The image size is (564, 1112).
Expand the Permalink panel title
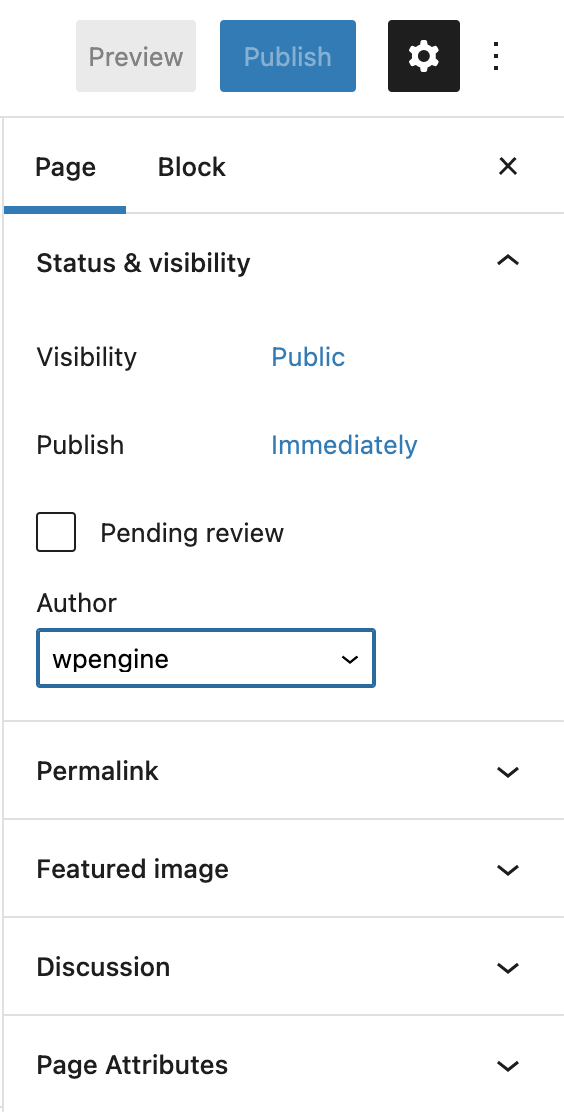[x=97, y=771]
